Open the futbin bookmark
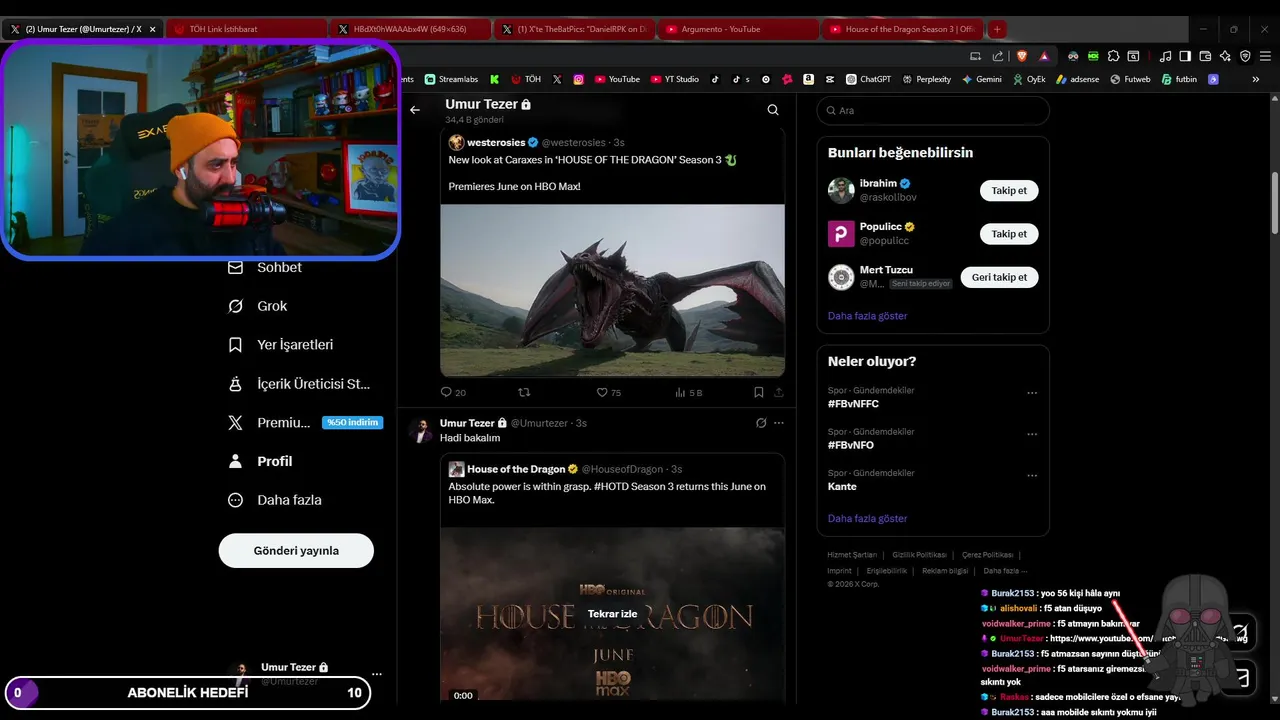1280x720 pixels. (x=1179, y=79)
